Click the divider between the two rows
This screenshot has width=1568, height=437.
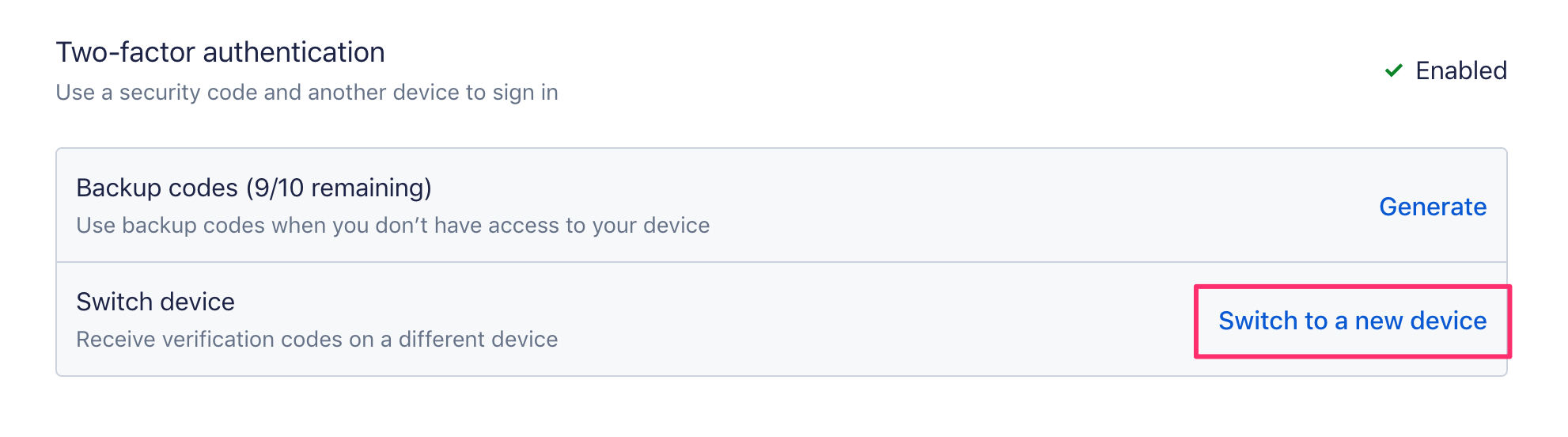coord(712,262)
